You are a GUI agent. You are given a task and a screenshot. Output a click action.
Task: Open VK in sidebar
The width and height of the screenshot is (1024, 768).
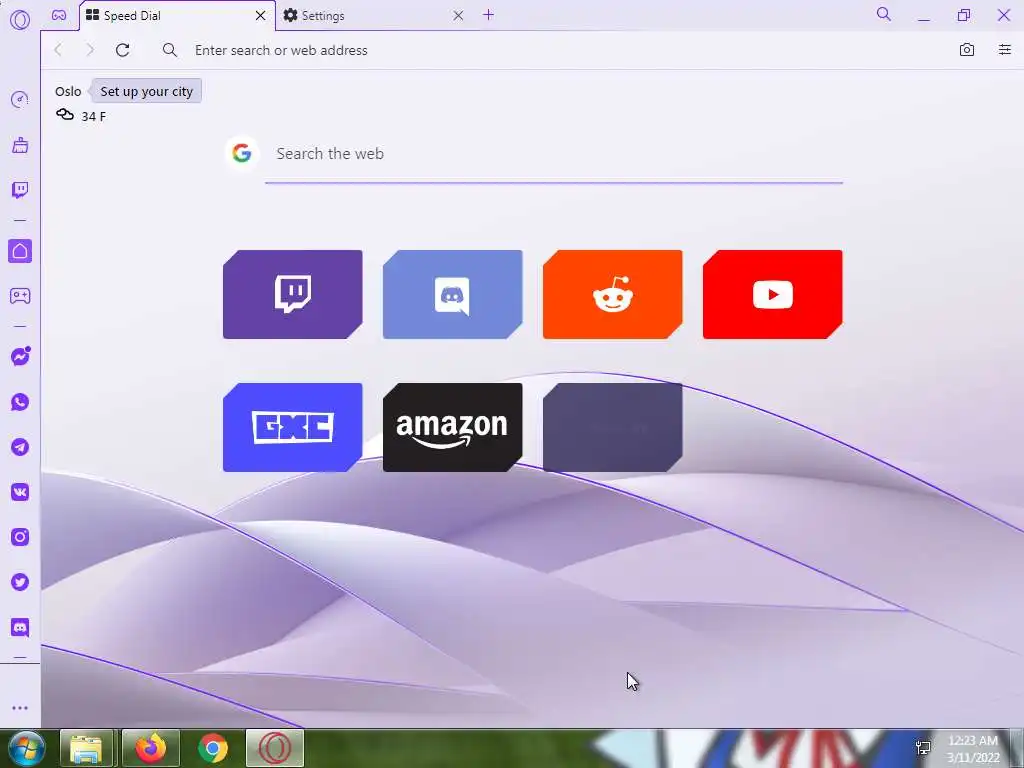[20, 492]
